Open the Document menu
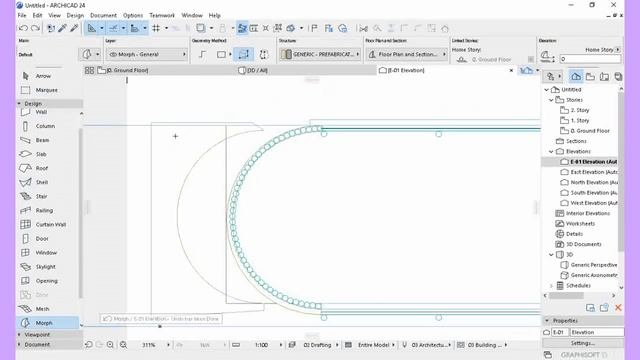 (x=103, y=15)
